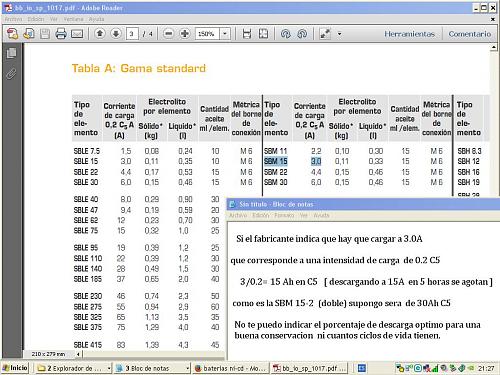Open the Comentario panel
Viewport: 500px width, 375px height.
[470, 34]
